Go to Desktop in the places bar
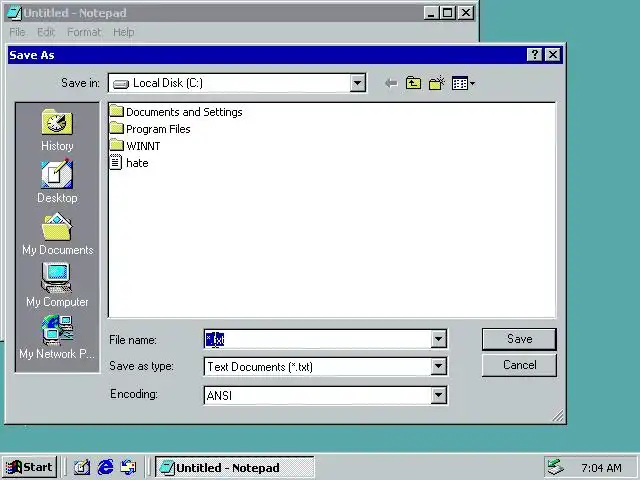640x480 pixels. (x=57, y=182)
